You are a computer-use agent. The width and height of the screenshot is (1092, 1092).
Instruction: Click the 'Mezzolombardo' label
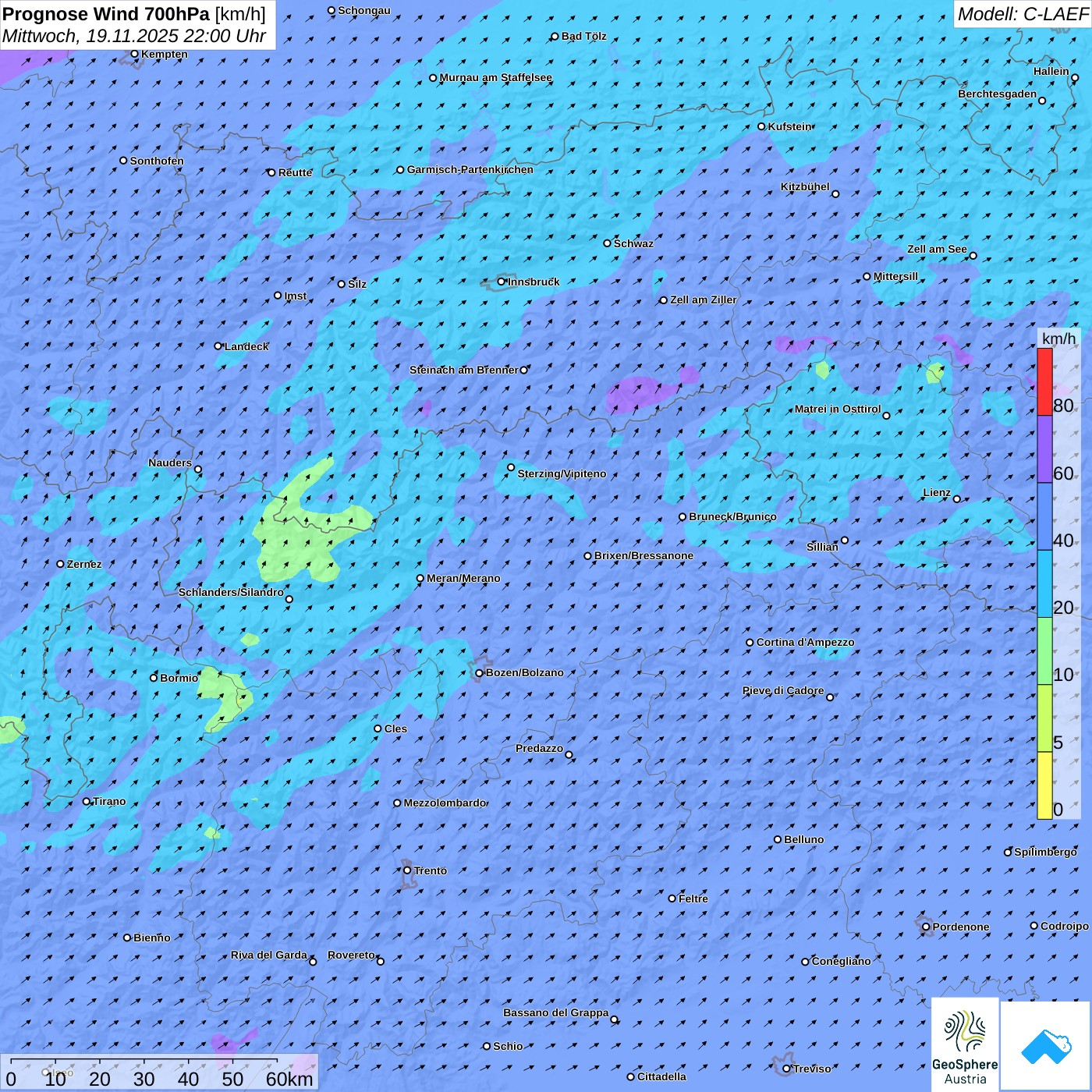coord(445,803)
